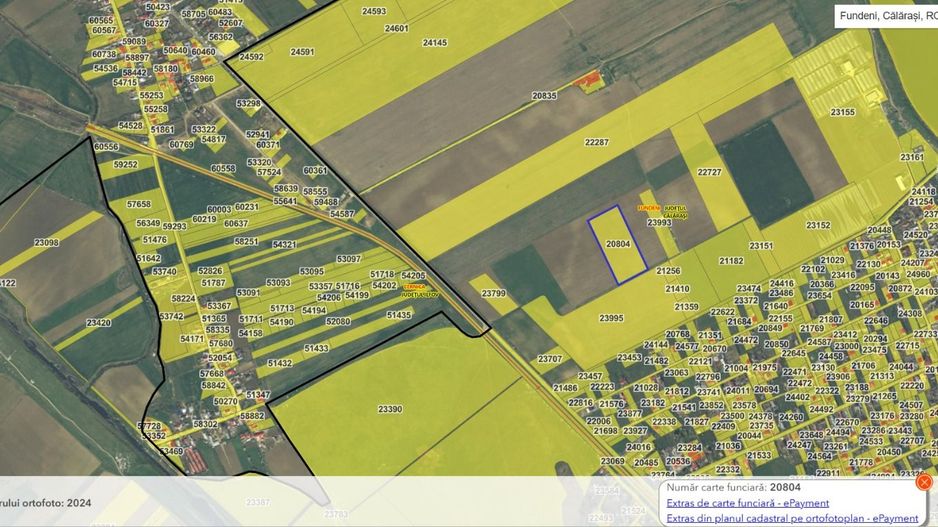
Task: Click the Fundeni, Călărași location search box
Action: tap(886, 16)
